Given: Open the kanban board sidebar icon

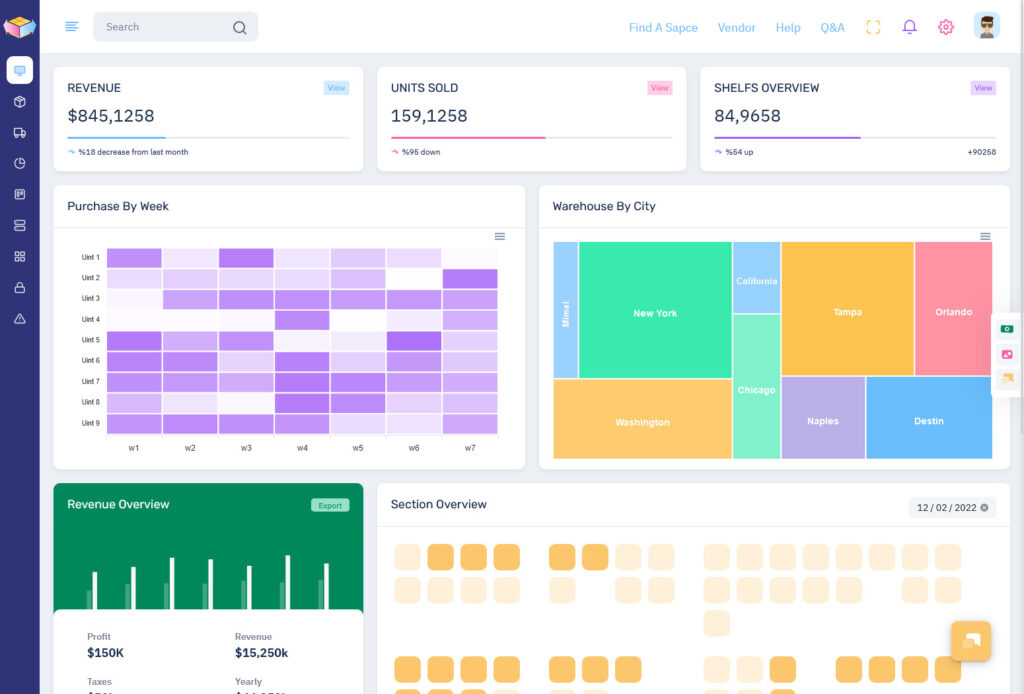Looking at the screenshot, I should point(20,194).
